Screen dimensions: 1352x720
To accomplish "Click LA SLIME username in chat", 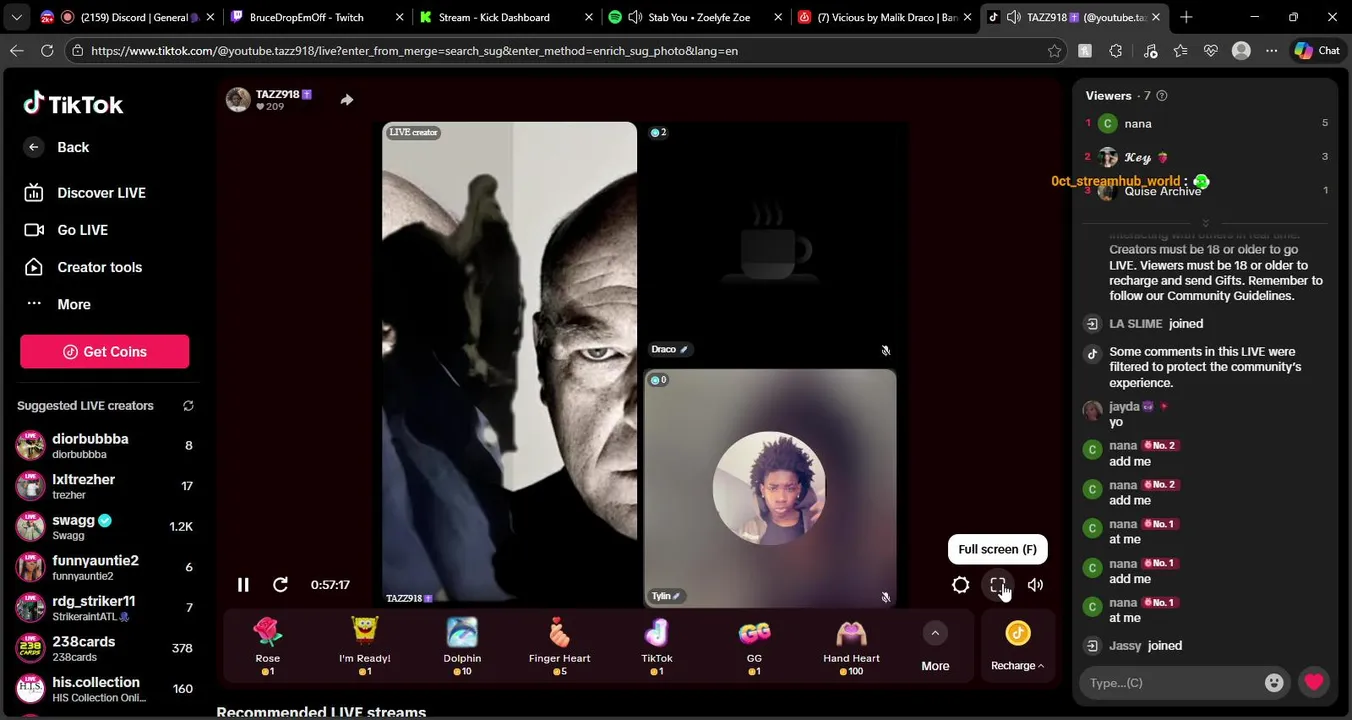I will [1136, 324].
